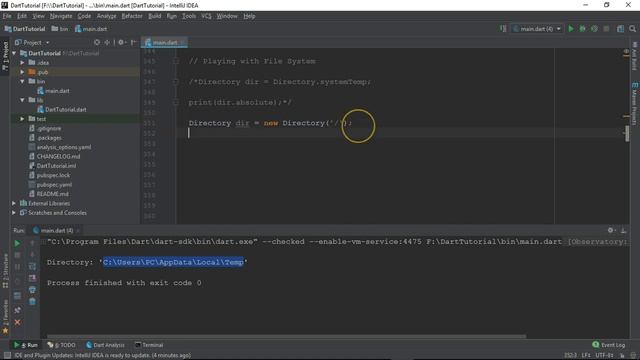Hide the Project tool window
The image size is (640, 360).
[133, 42]
